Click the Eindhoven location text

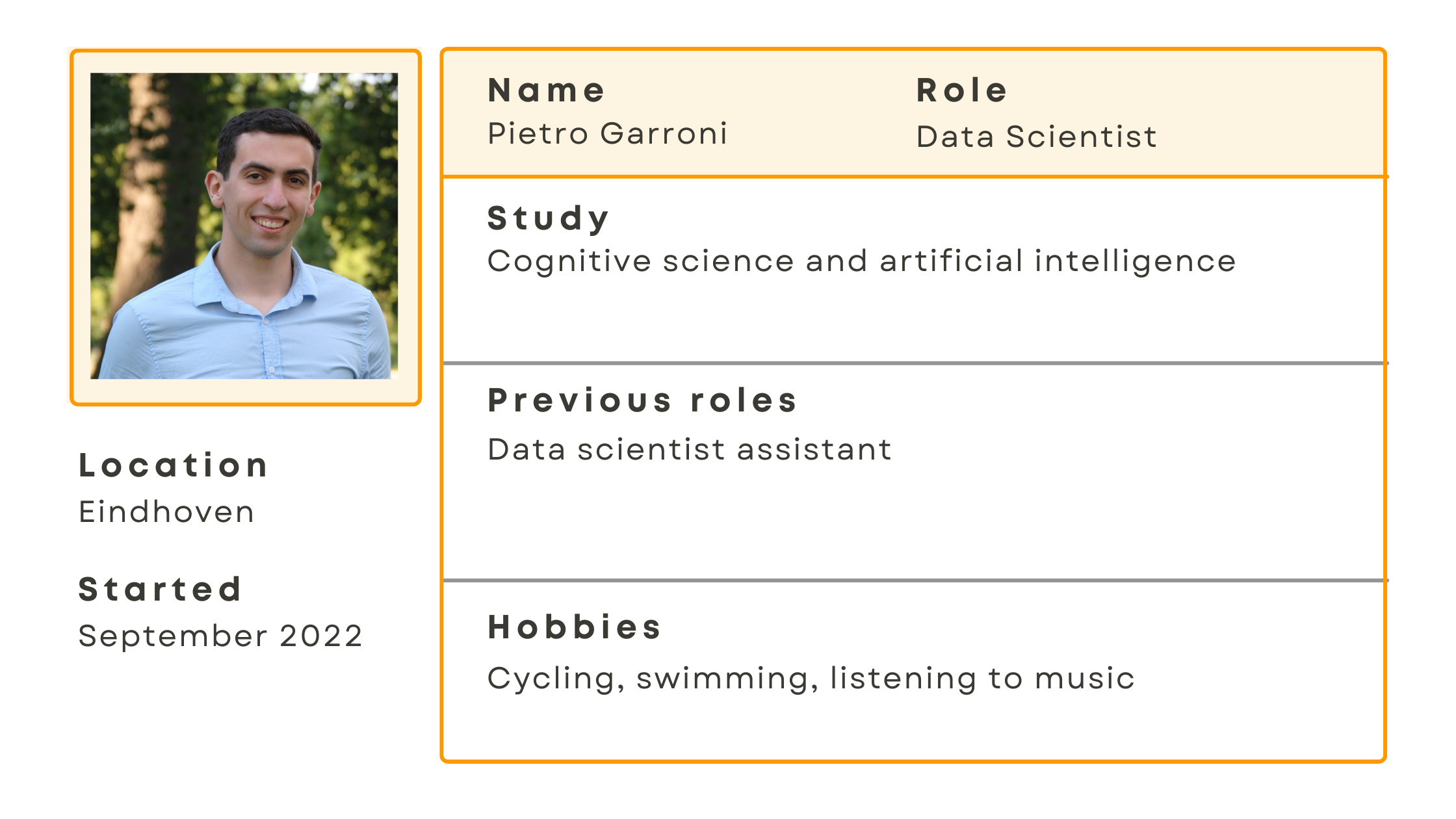pos(166,512)
